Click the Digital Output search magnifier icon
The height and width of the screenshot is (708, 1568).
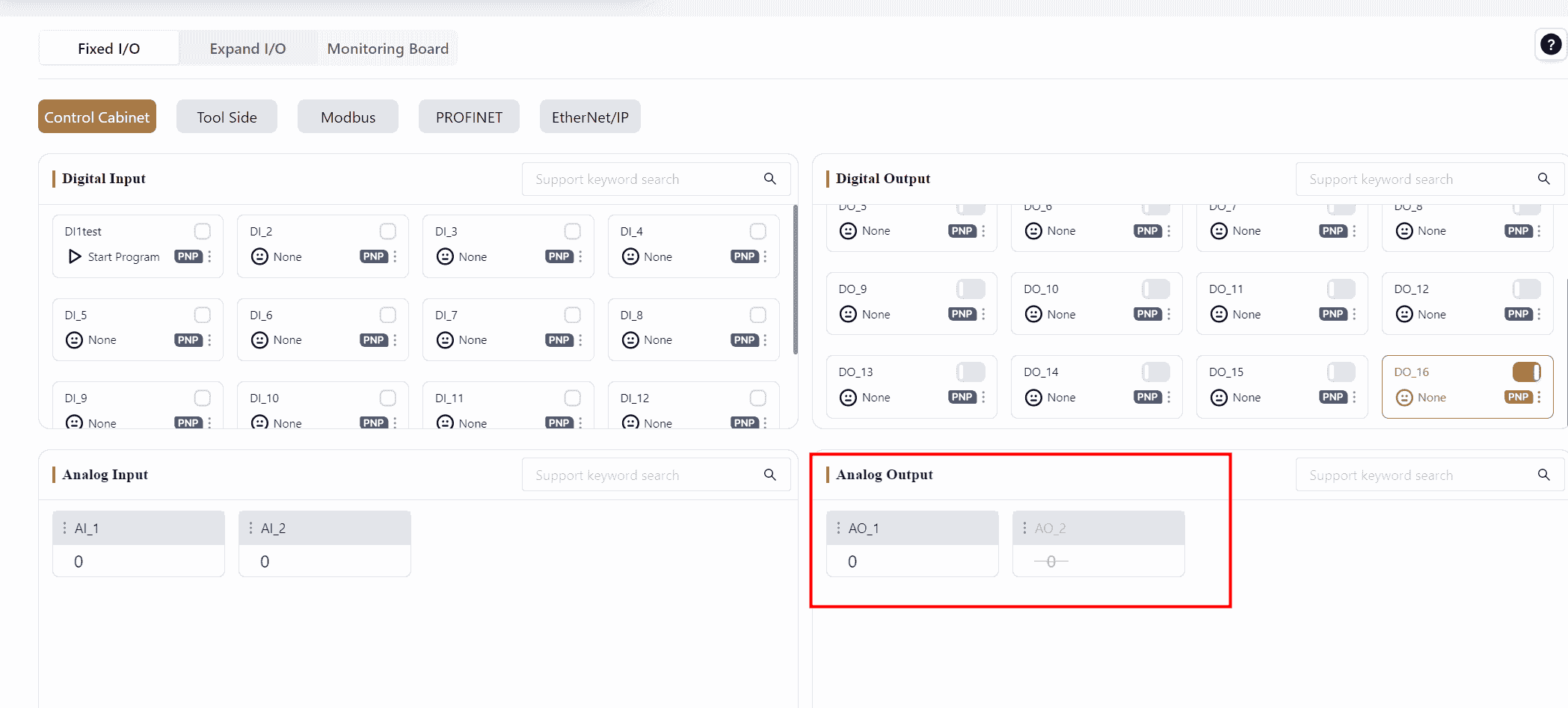pyautogui.click(x=1543, y=179)
